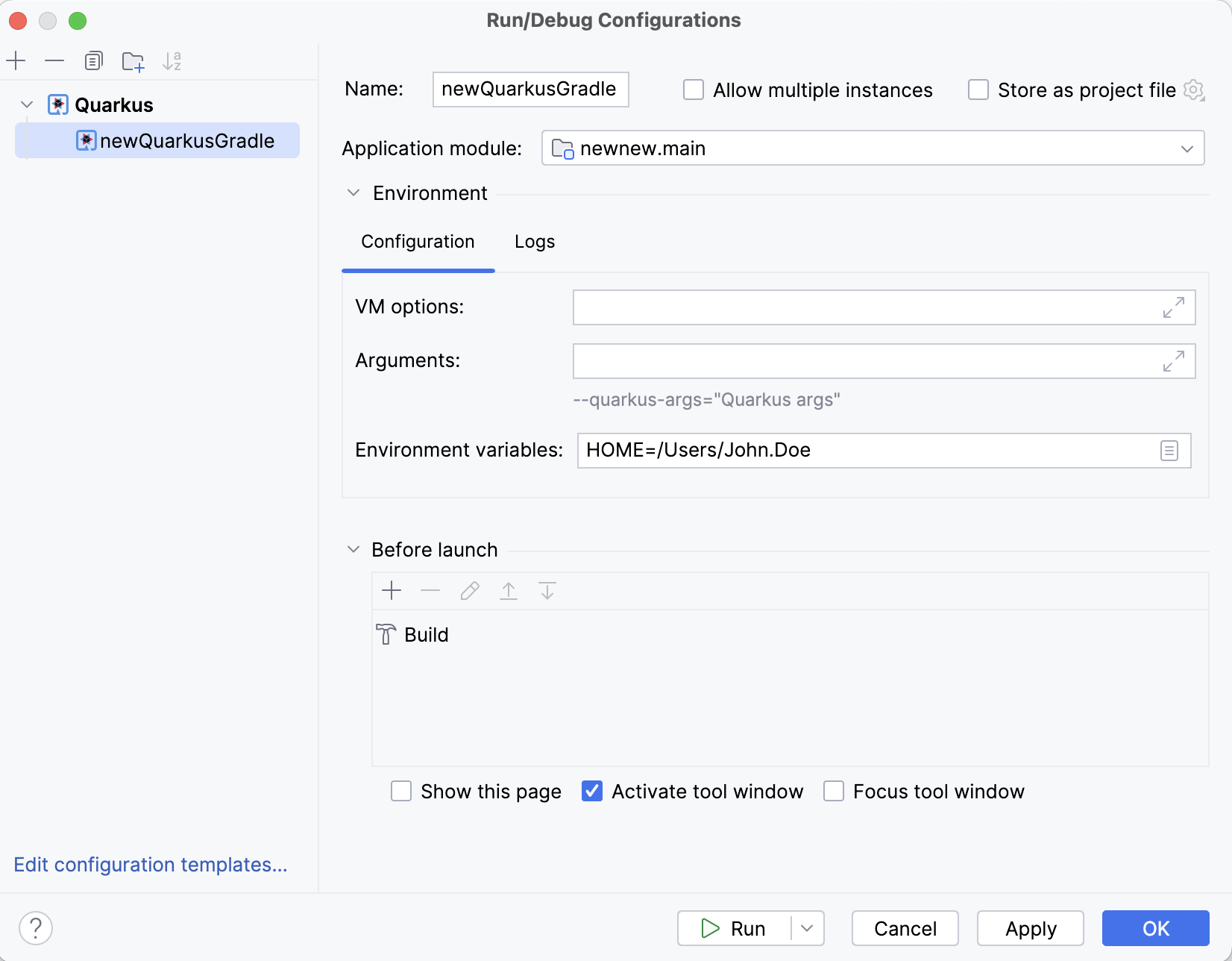Expand the VM options field
This screenshot has width=1232, height=961.
(1174, 307)
